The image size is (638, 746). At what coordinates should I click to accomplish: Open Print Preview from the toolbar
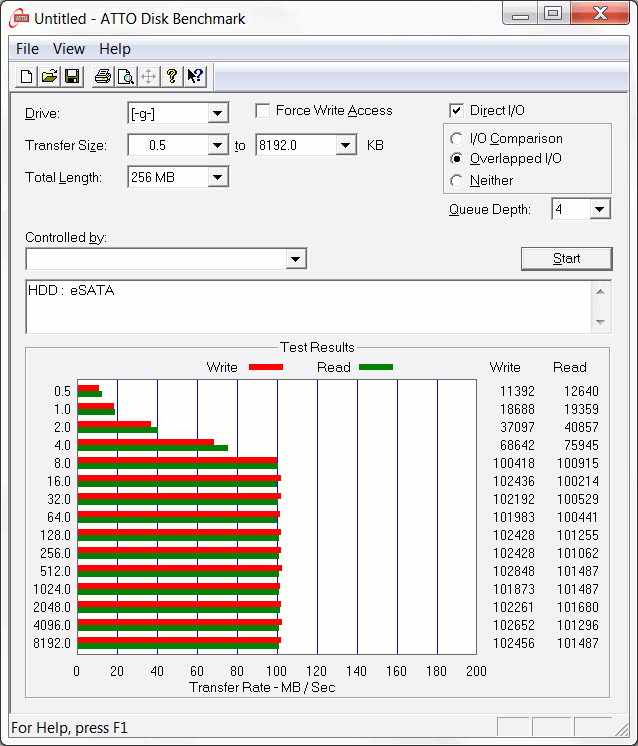click(x=125, y=77)
